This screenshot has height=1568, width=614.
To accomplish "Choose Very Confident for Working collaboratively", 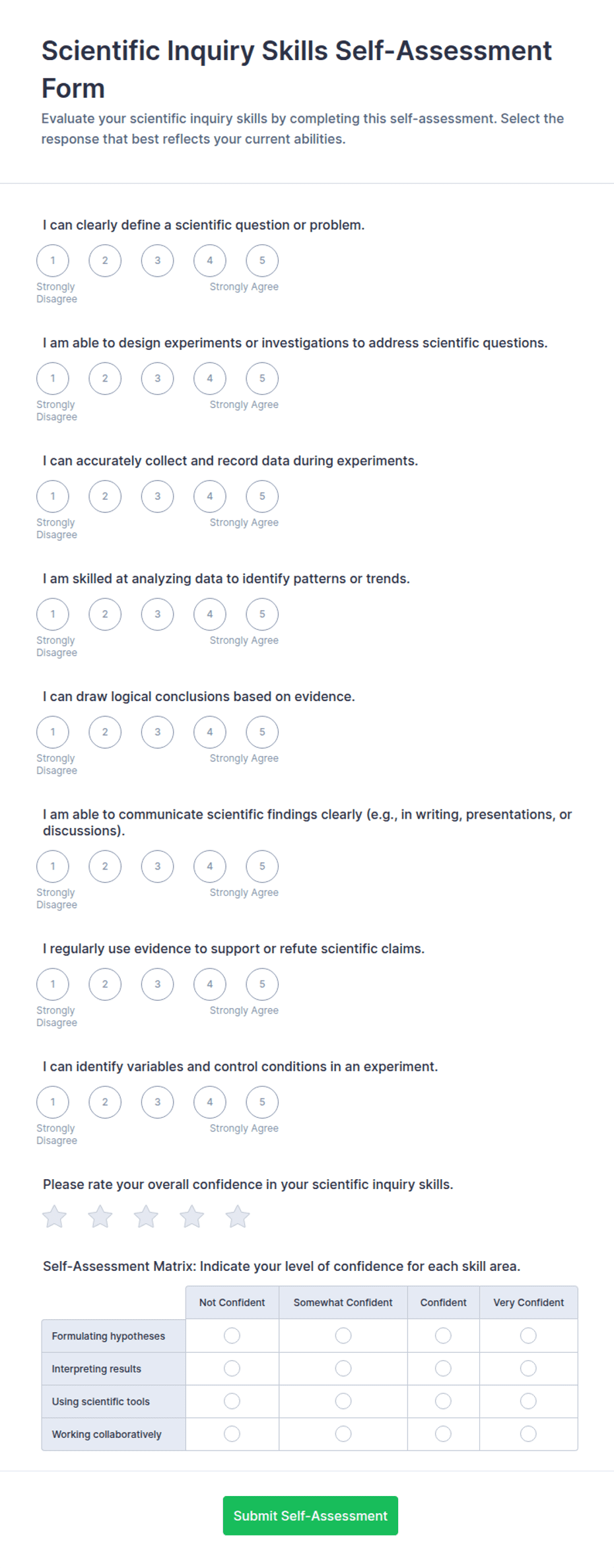I will pyautogui.click(x=528, y=1433).
